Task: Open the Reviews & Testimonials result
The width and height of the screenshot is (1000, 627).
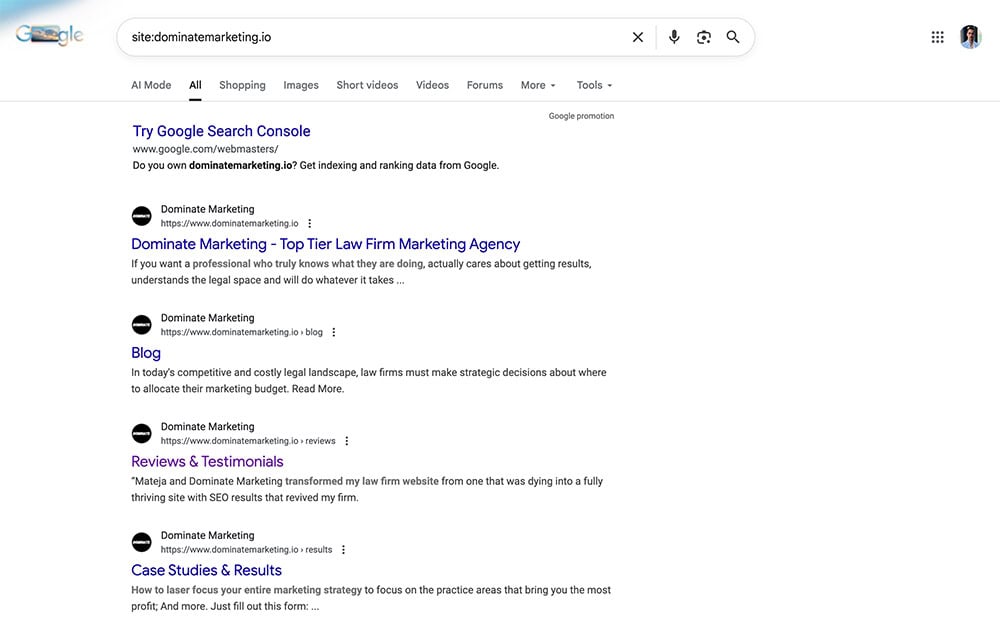Action: point(207,461)
